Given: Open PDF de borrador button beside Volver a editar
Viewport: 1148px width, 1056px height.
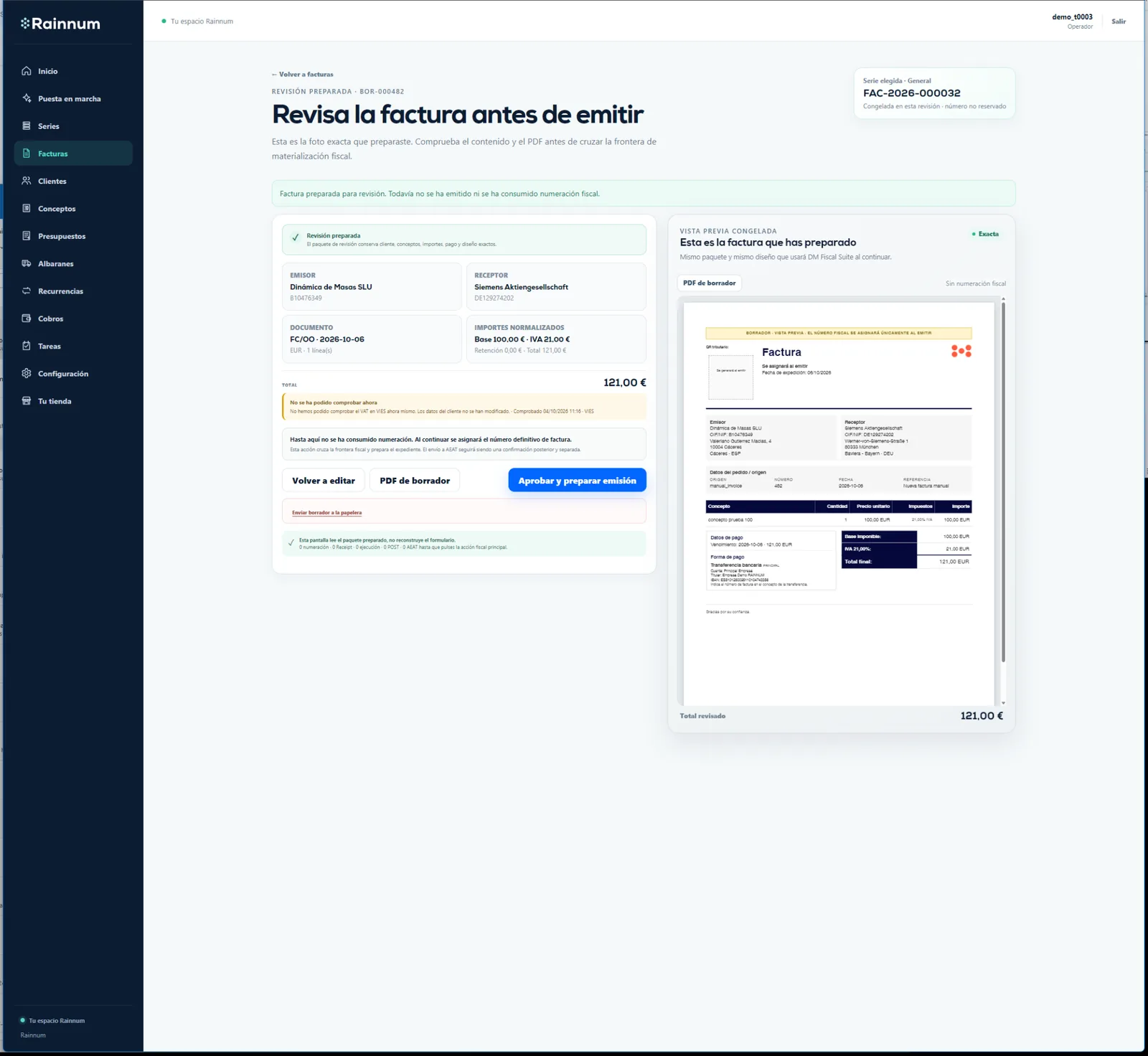Looking at the screenshot, I should (415, 480).
